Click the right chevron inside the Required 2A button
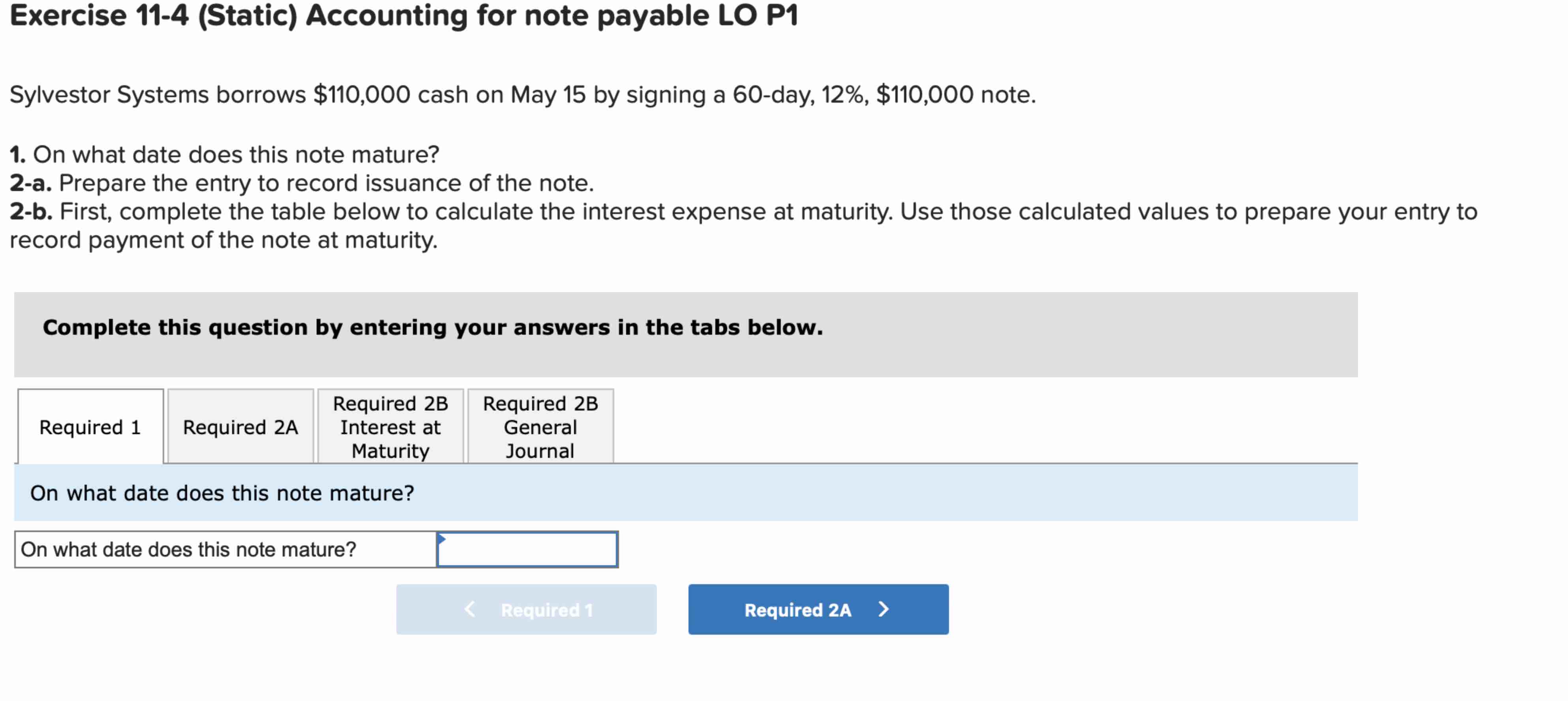Screen dimensions: 1568x701 [x=885, y=609]
